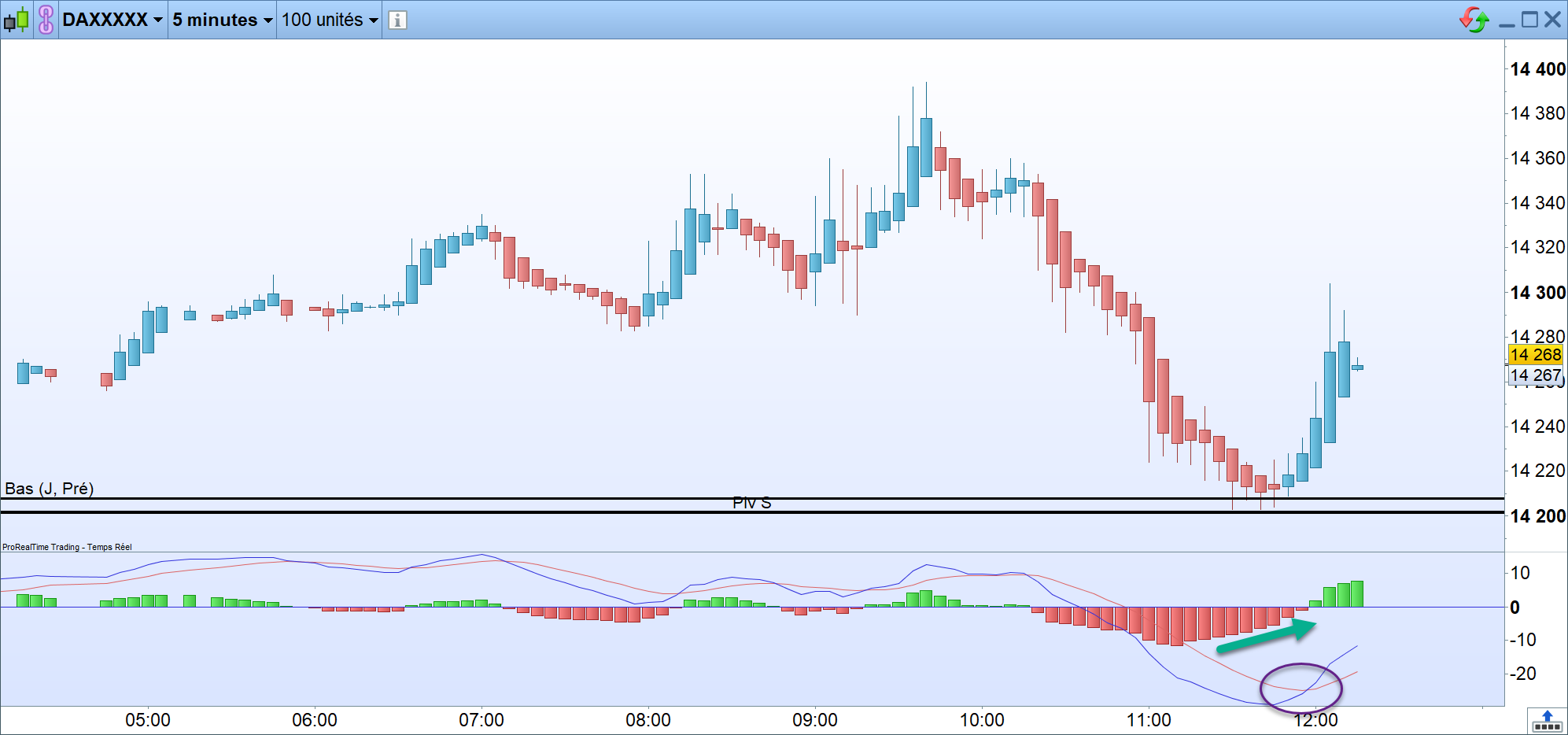Screen dimensions: 1568x735
Task: Open the DAXXXXX instrument dropdown
Action: tap(113, 20)
